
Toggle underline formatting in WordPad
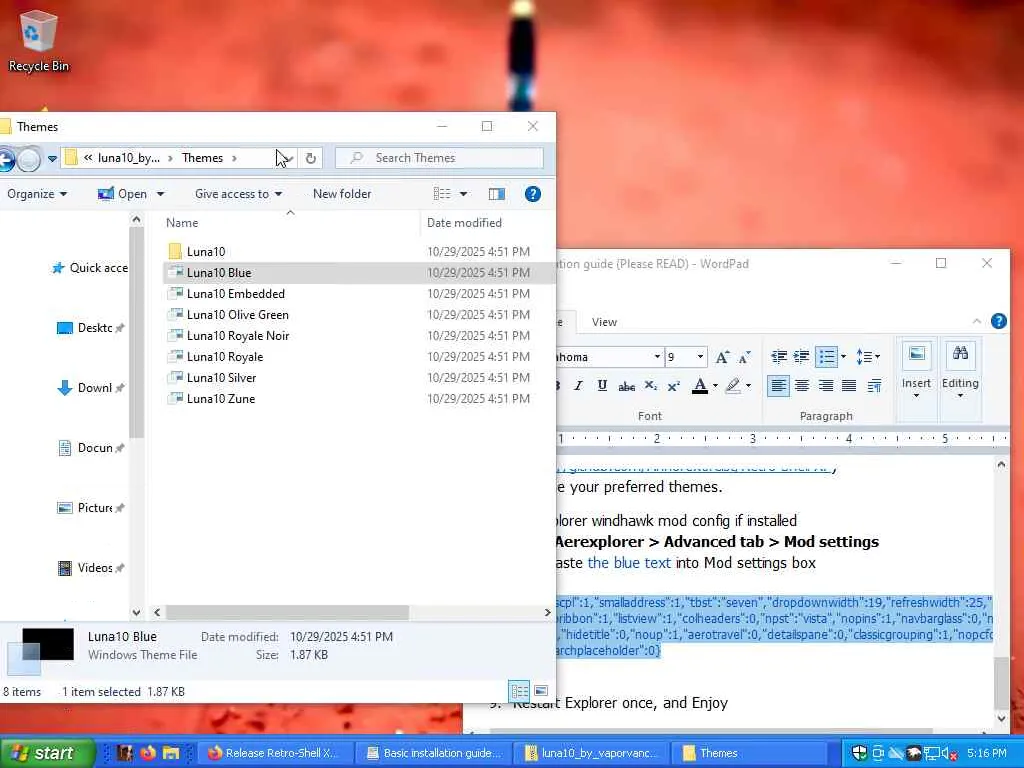coord(602,386)
